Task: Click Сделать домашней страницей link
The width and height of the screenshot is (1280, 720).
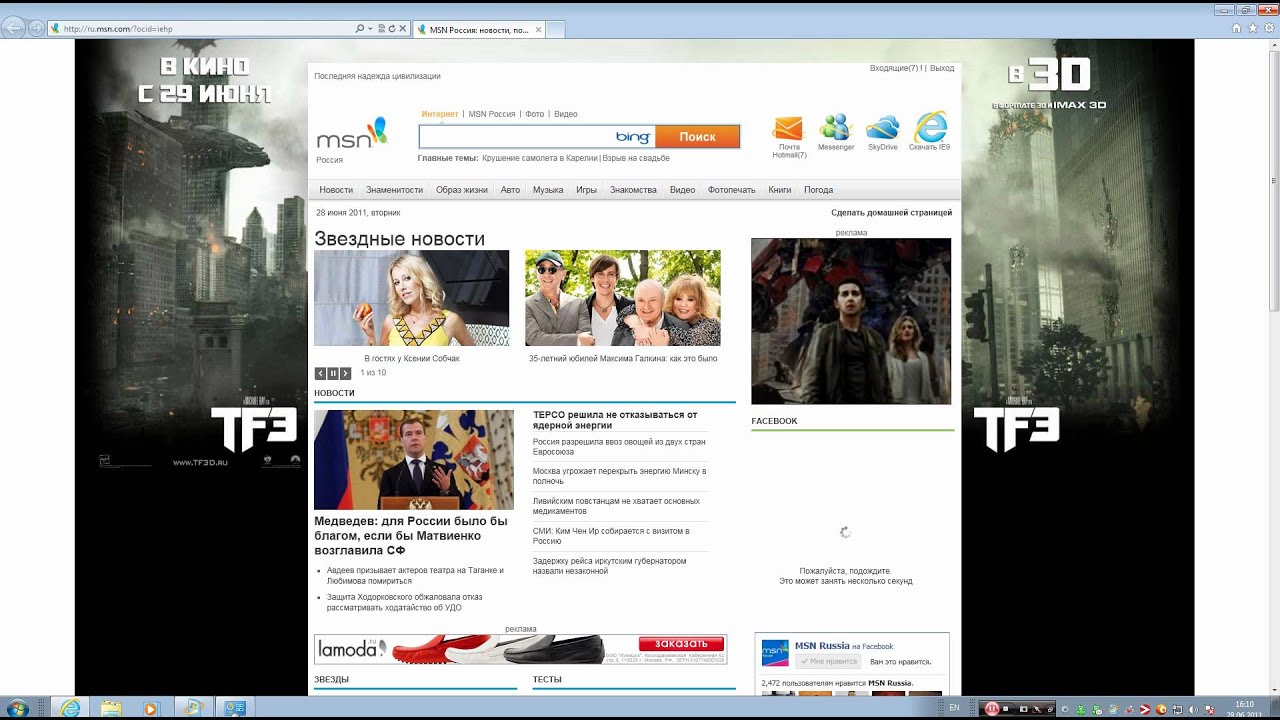Action: pyautogui.click(x=891, y=212)
